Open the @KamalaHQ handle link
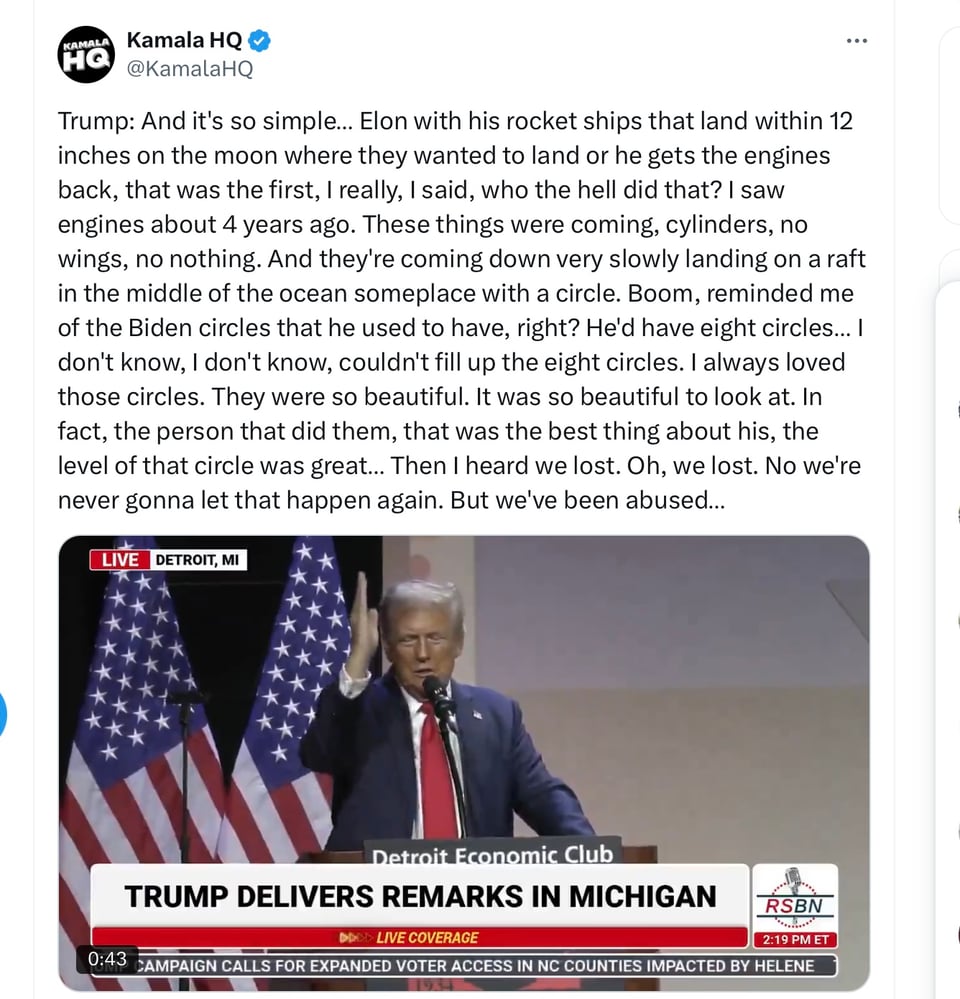 [190, 68]
